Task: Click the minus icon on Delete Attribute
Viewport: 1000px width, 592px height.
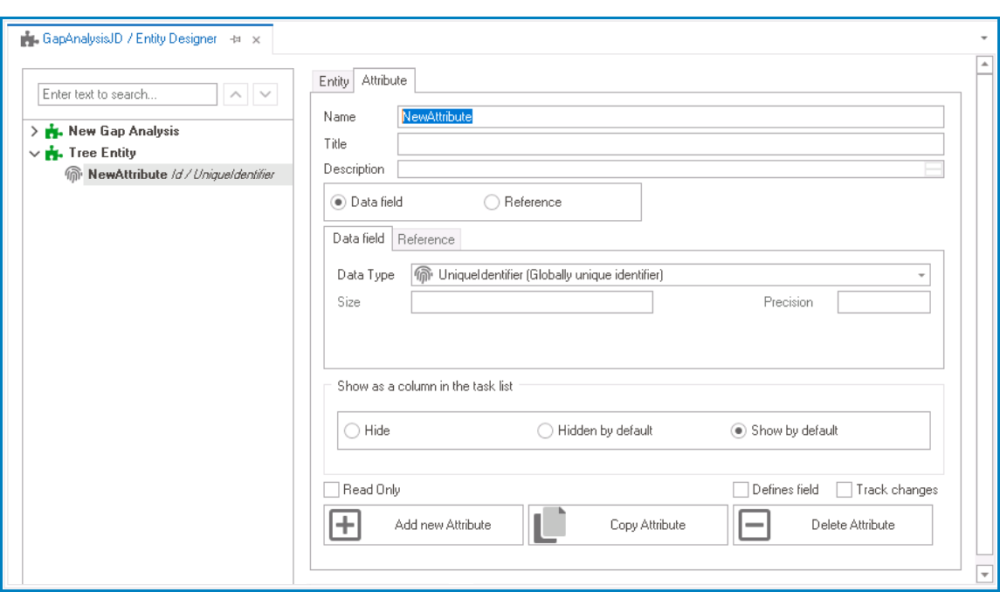Action: click(x=755, y=525)
